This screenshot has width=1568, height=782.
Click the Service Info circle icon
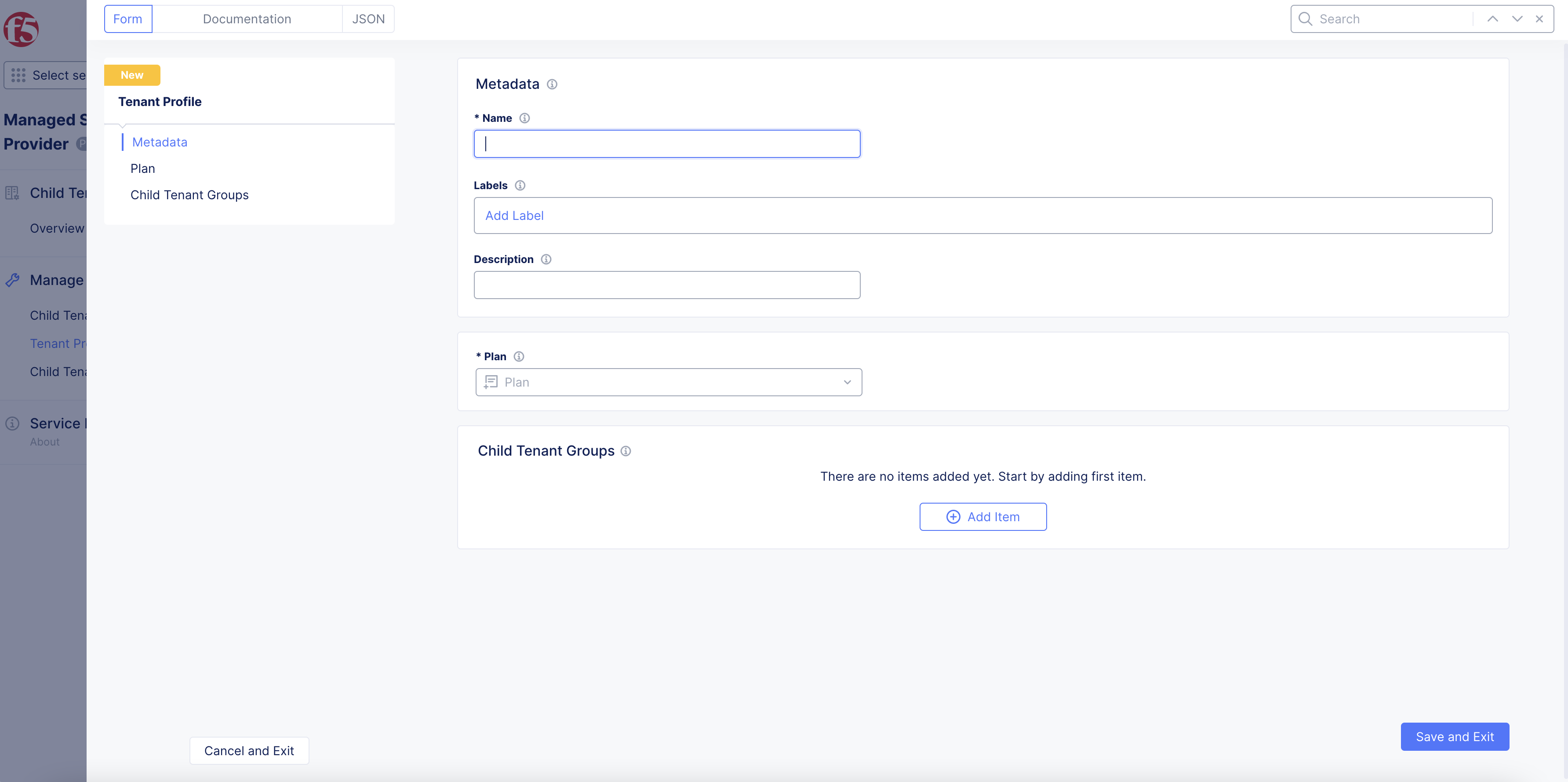pos(12,423)
